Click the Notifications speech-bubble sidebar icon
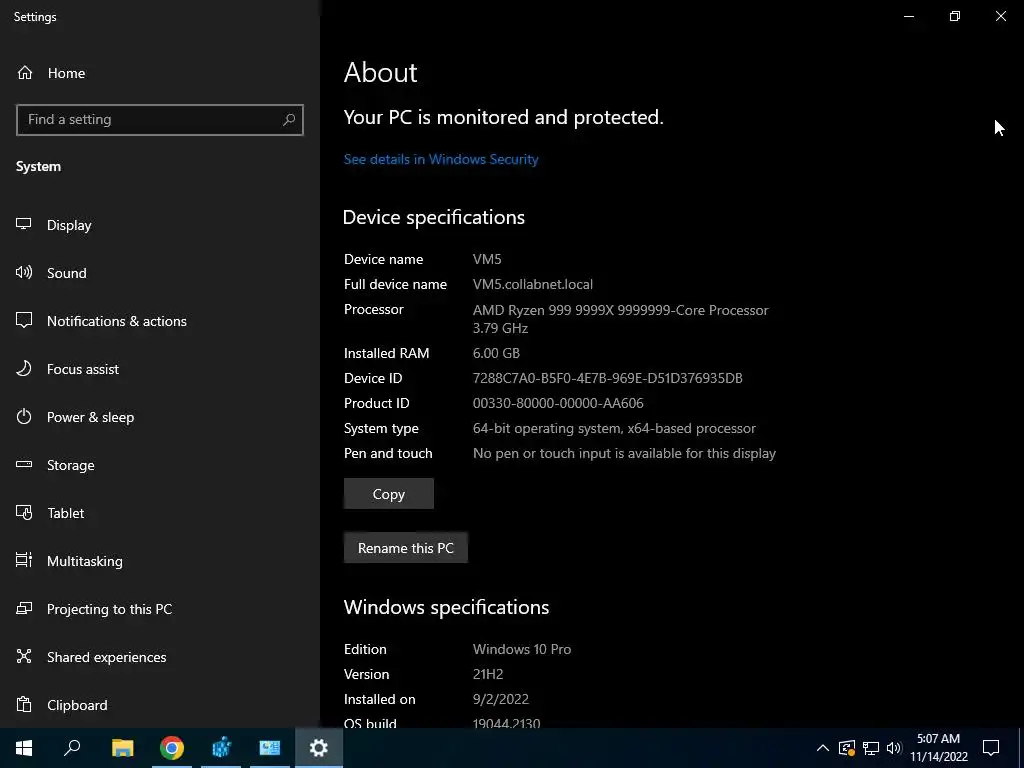The image size is (1024, 768). [24, 320]
